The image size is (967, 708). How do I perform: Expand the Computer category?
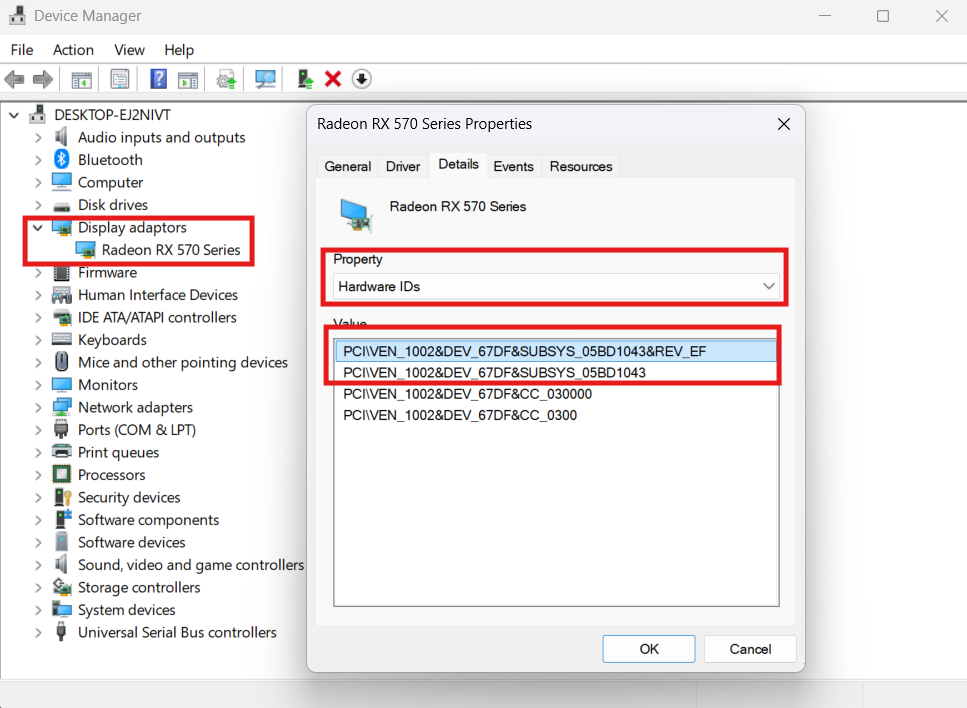tap(38, 183)
